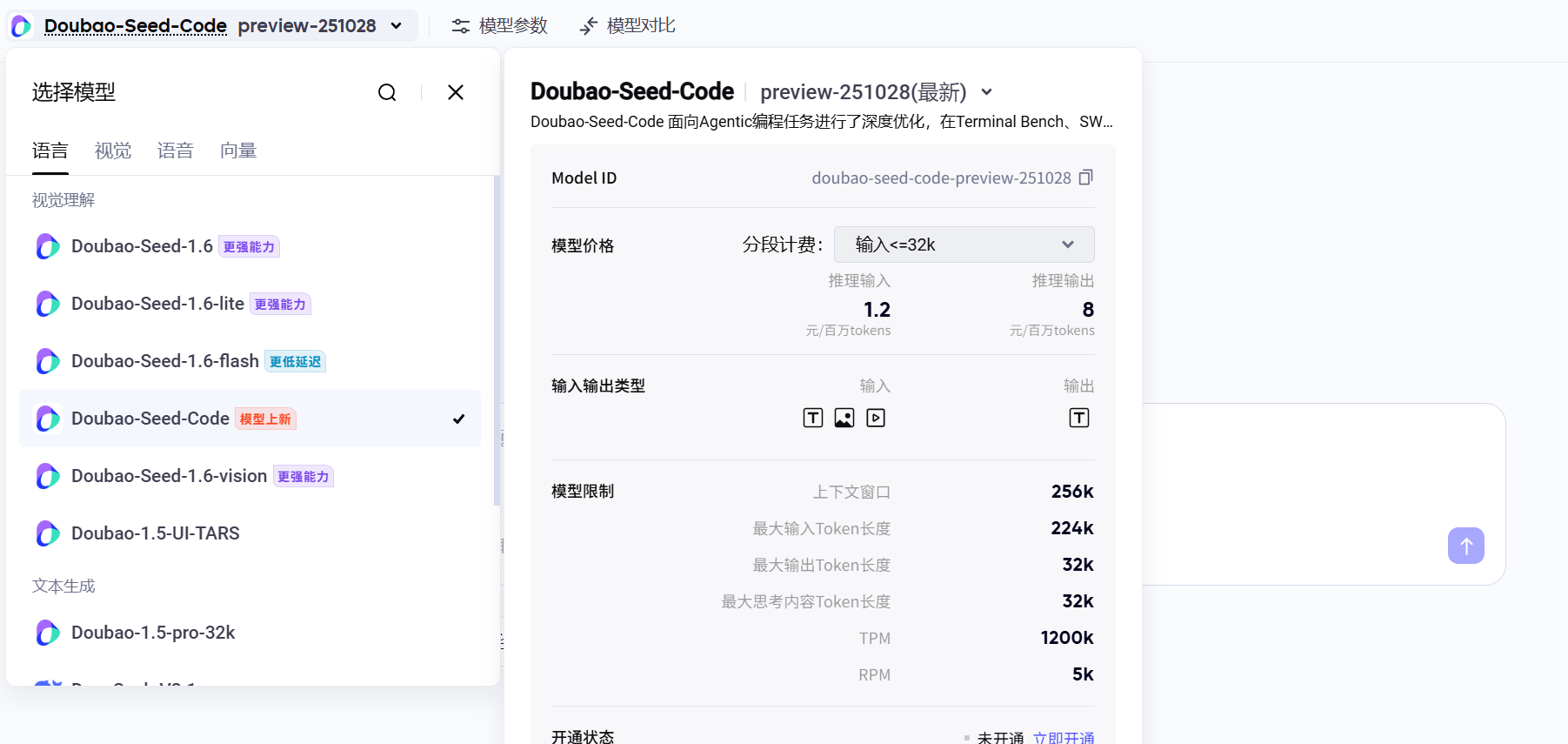Click the 视觉理解 section header
Screen dimensions: 1568x744
(63, 200)
